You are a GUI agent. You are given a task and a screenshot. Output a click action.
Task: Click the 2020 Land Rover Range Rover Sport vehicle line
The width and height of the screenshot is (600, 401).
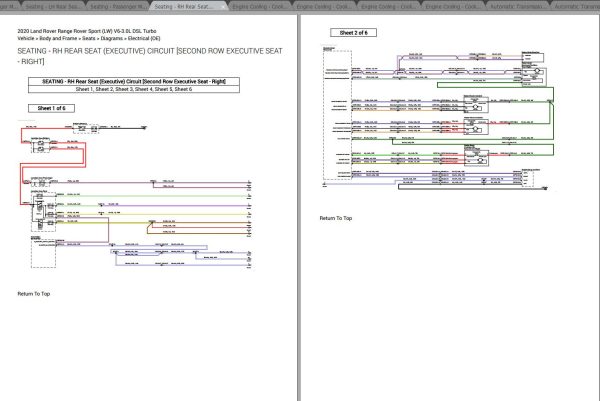tap(87, 31)
